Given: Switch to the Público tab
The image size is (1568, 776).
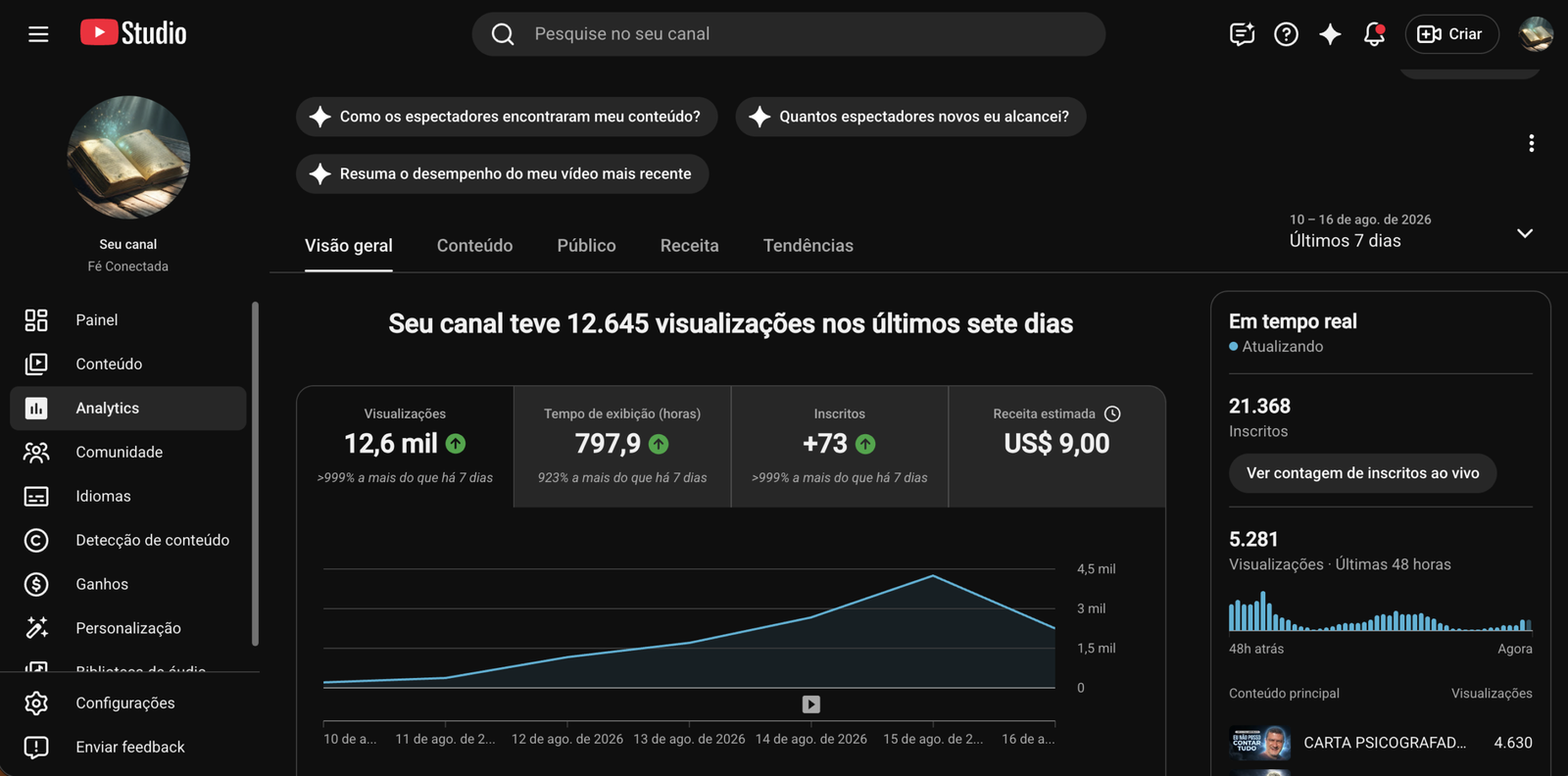Looking at the screenshot, I should [x=587, y=246].
